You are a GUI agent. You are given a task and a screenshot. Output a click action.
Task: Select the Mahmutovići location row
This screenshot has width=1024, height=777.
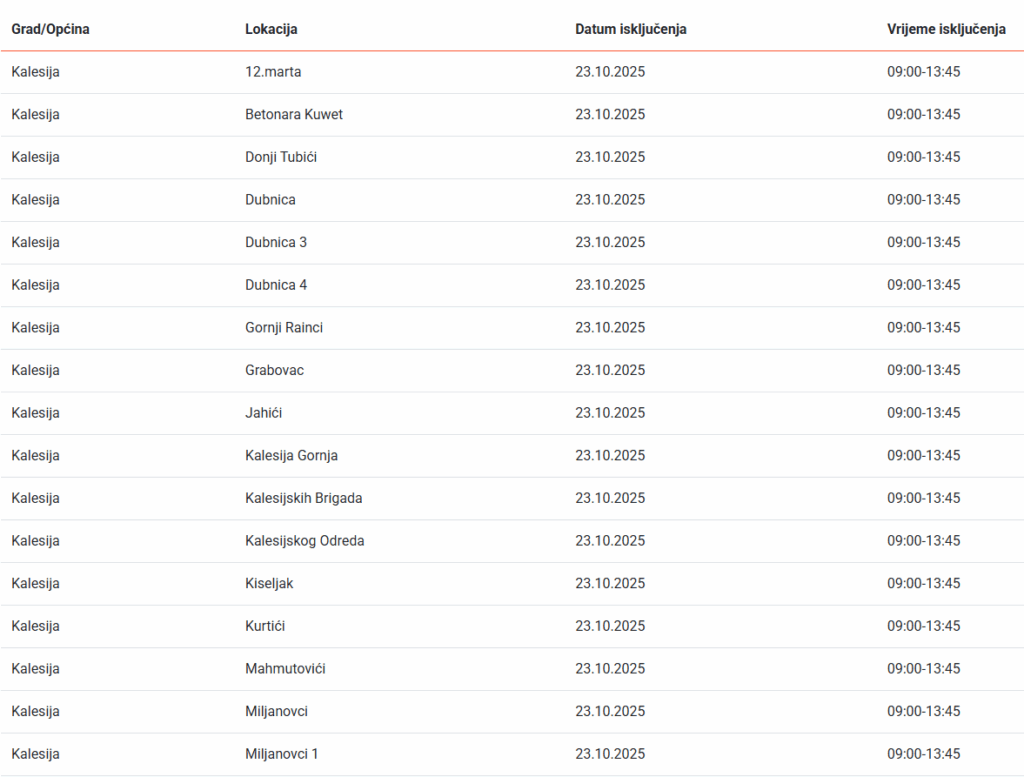click(x=285, y=669)
